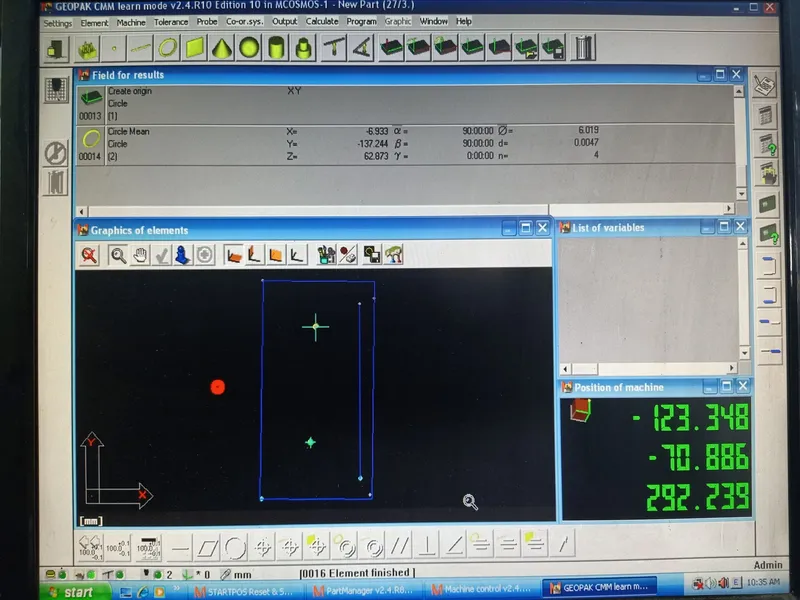800x600 pixels.
Task: Activate the pan hand tool
Action: (x=140, y=255)
